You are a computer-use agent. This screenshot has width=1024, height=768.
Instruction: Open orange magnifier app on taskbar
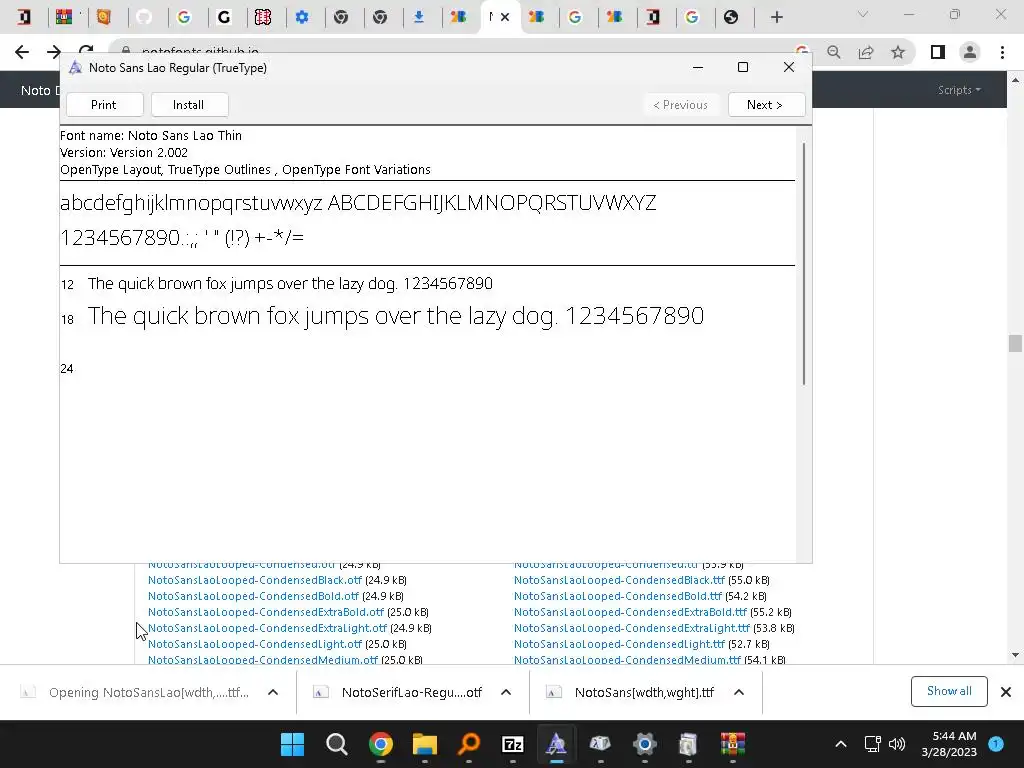(468, 744)
